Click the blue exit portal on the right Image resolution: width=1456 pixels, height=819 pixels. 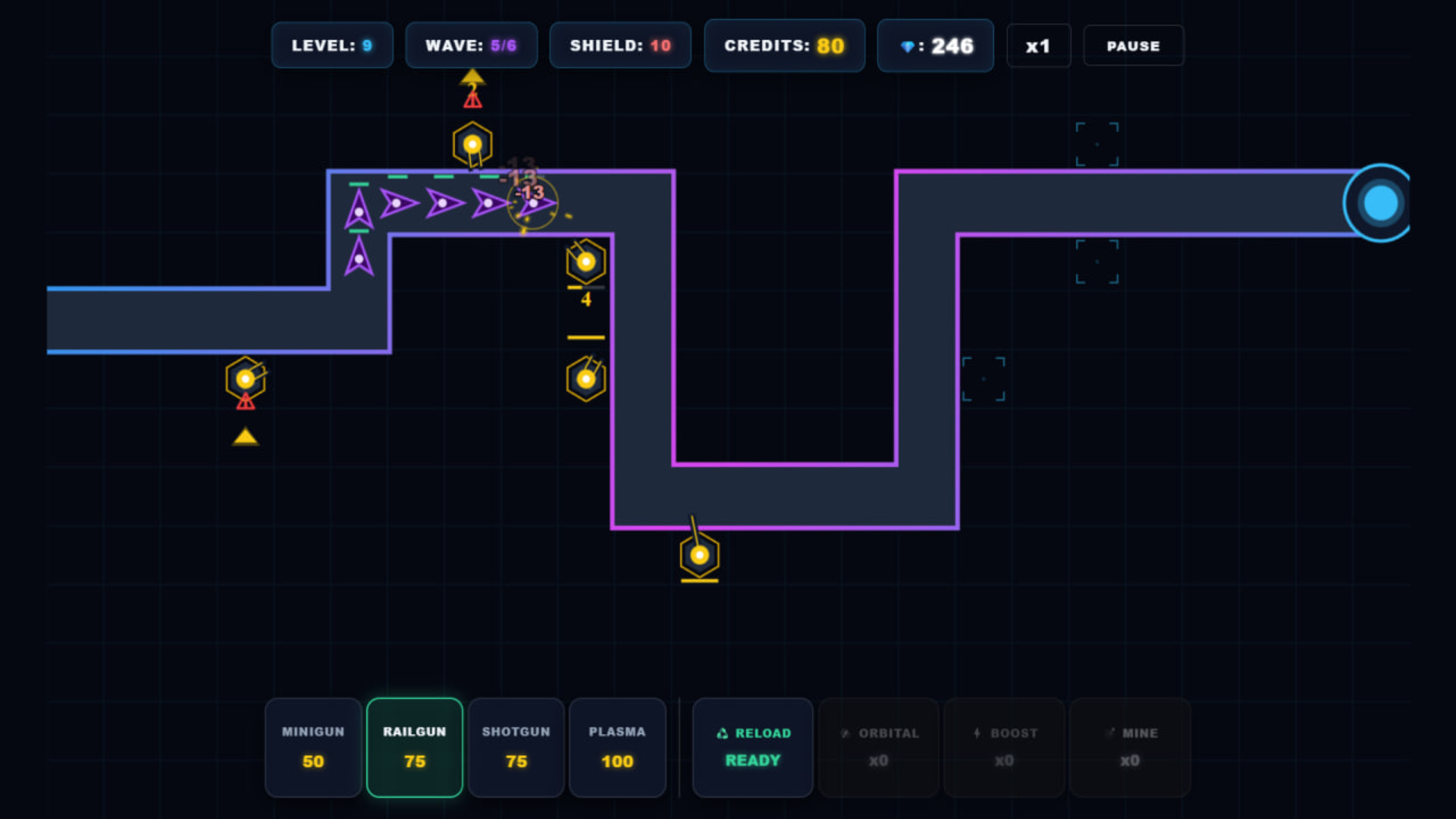(x=1381, y=202)
